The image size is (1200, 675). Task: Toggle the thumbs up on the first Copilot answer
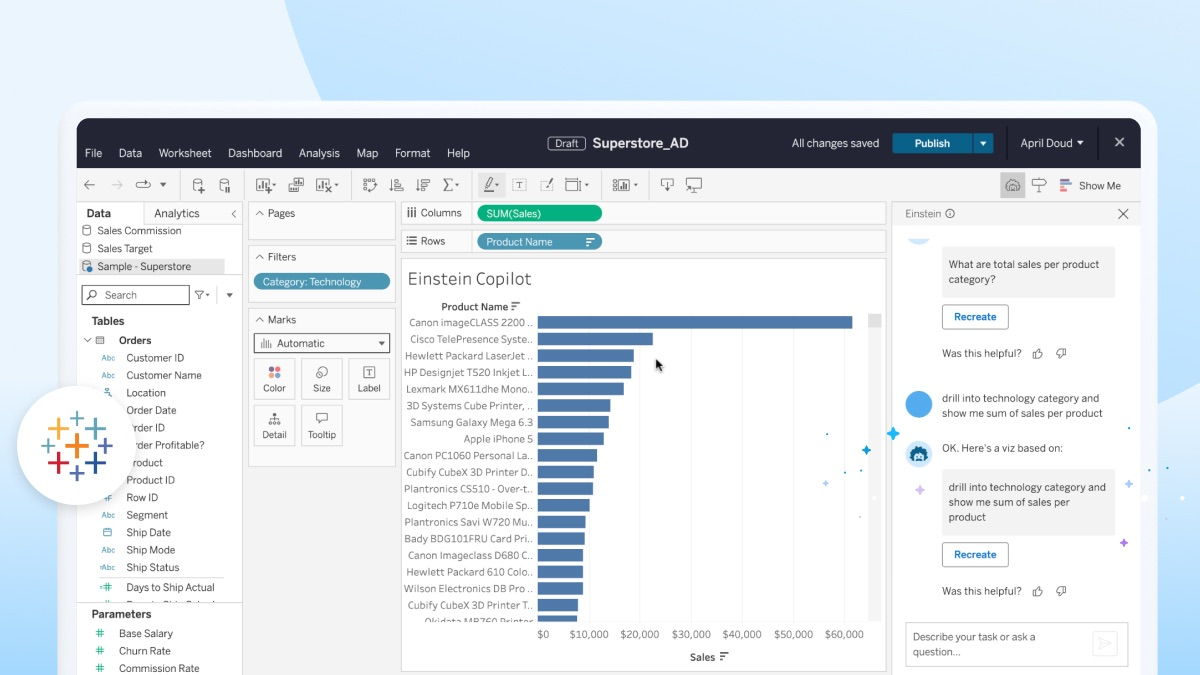pyautogui.click(x=1037, y=353)
